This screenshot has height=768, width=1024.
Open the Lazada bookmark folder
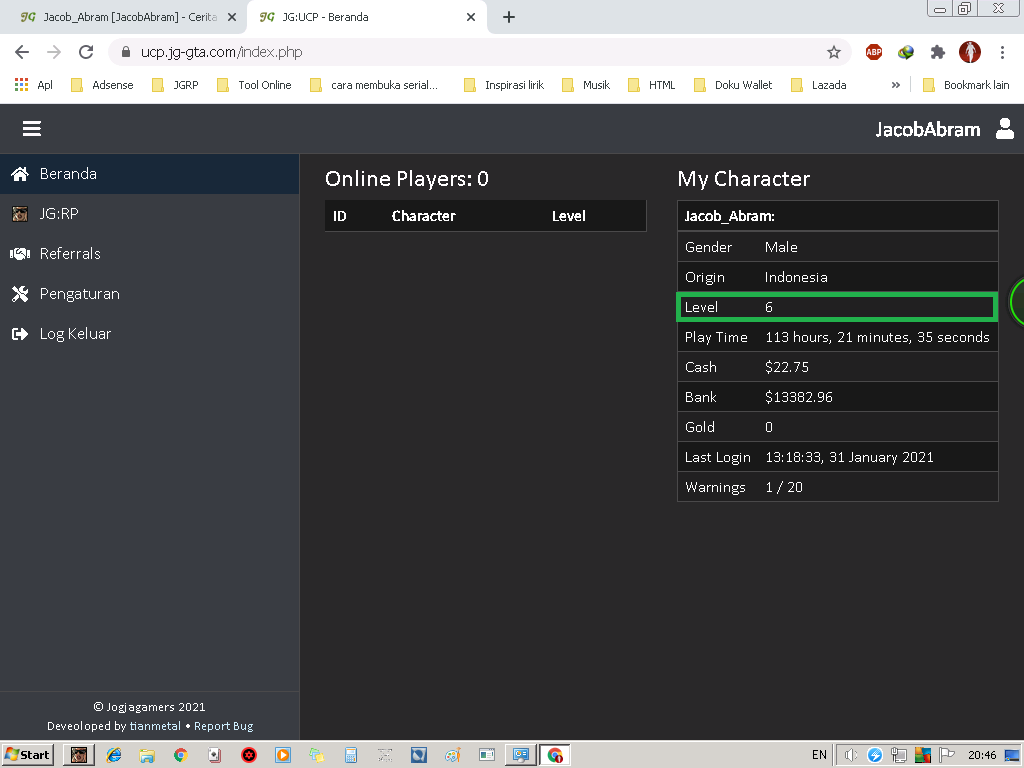818,85
